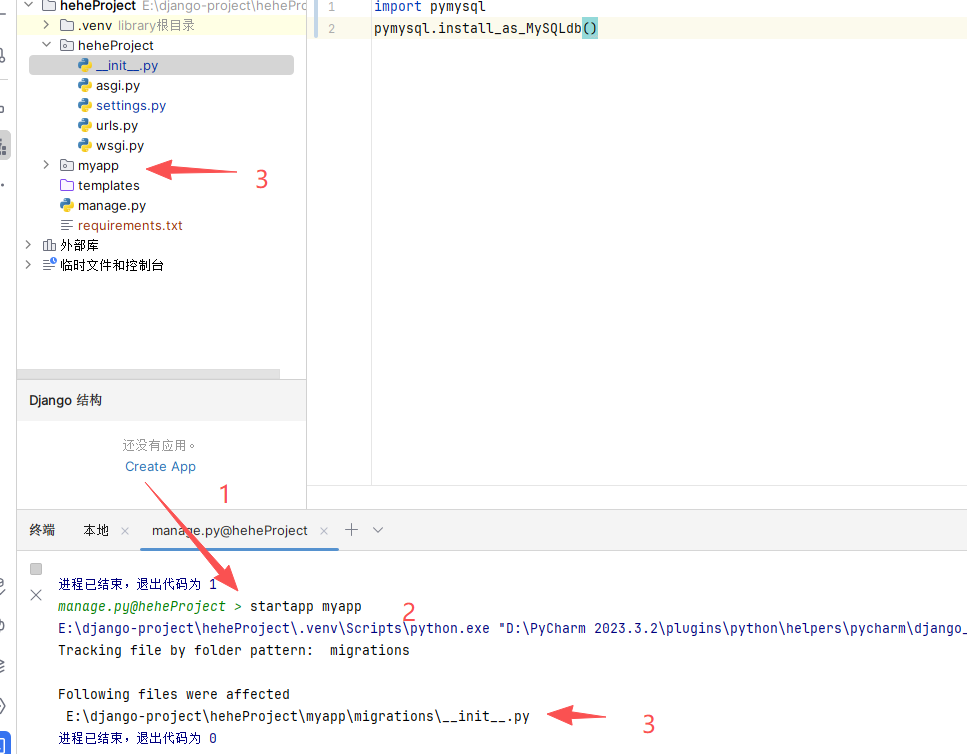Switch to manage.py@heheProject terminal tab
The height and width of the screenshot is (754, 967).
(x=229, y=530)
